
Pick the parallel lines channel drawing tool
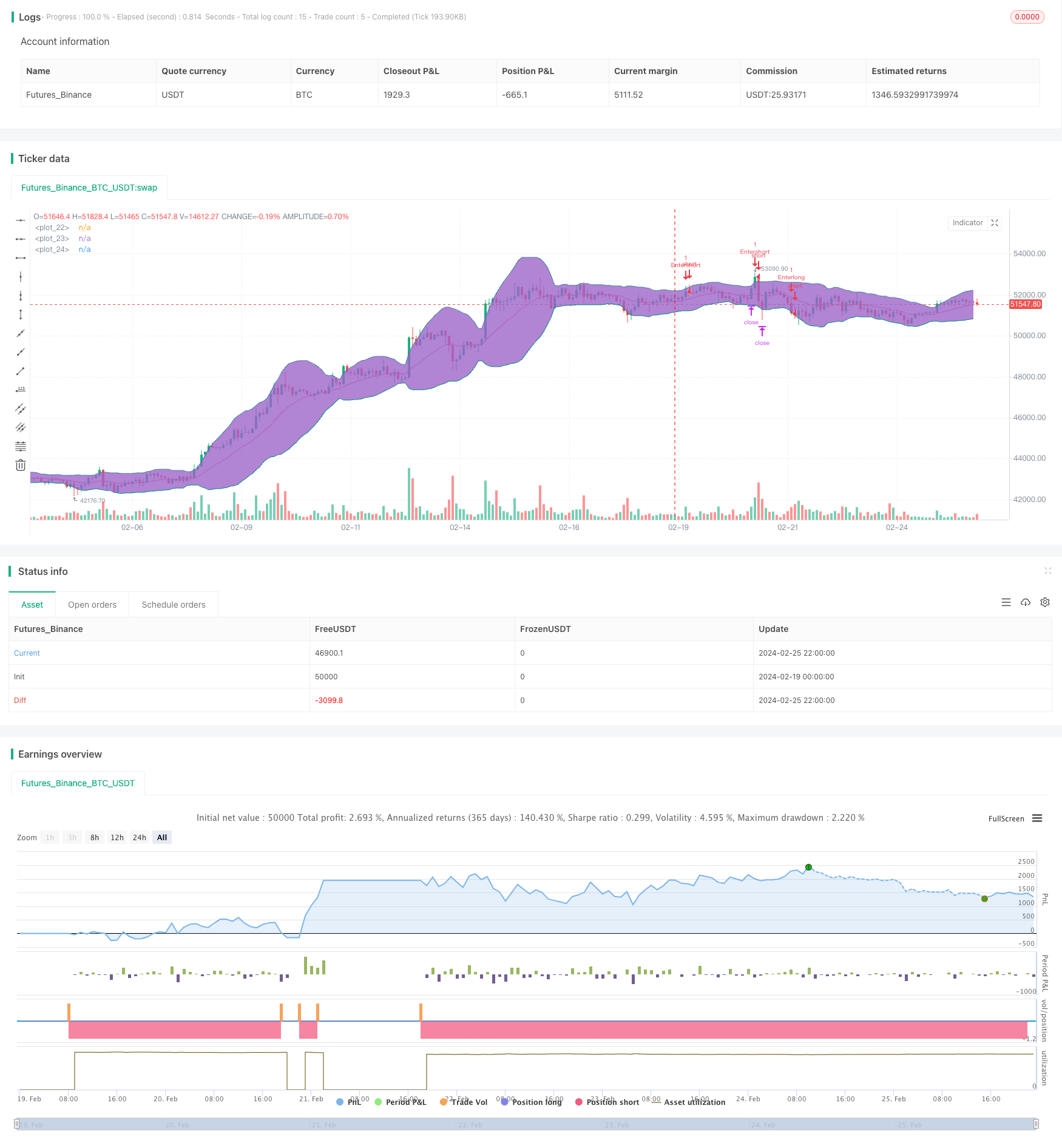tap(21, 409)
